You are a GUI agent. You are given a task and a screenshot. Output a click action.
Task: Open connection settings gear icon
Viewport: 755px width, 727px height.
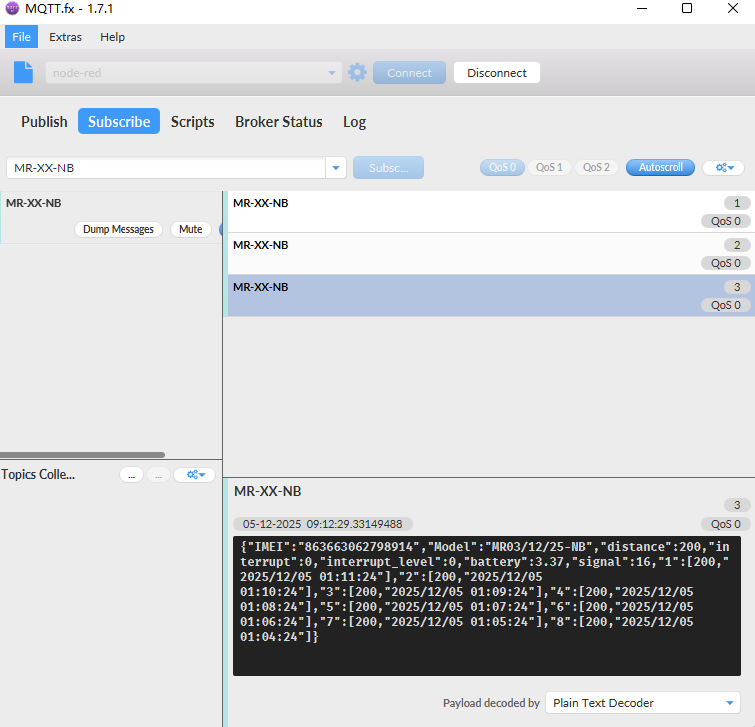coord(357,73)
